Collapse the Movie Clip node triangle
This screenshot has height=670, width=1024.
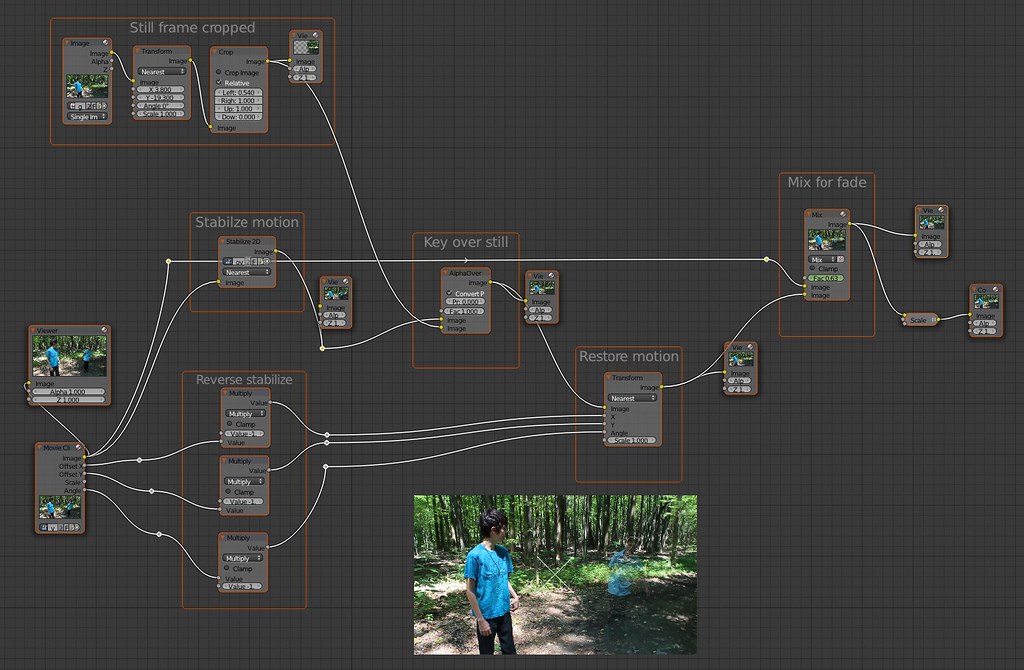click(39, 448)
